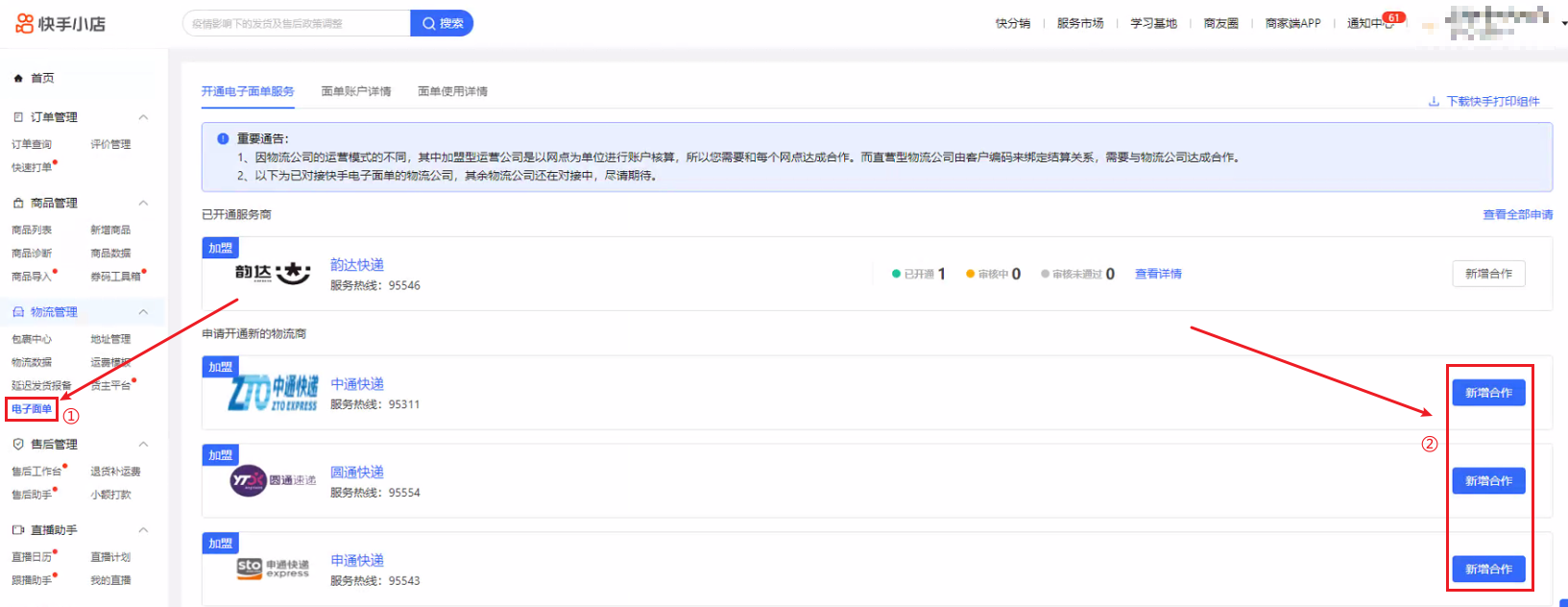Switch to 面单使用详情 tab
The image size is (1568, 607).
coord(452,91)
